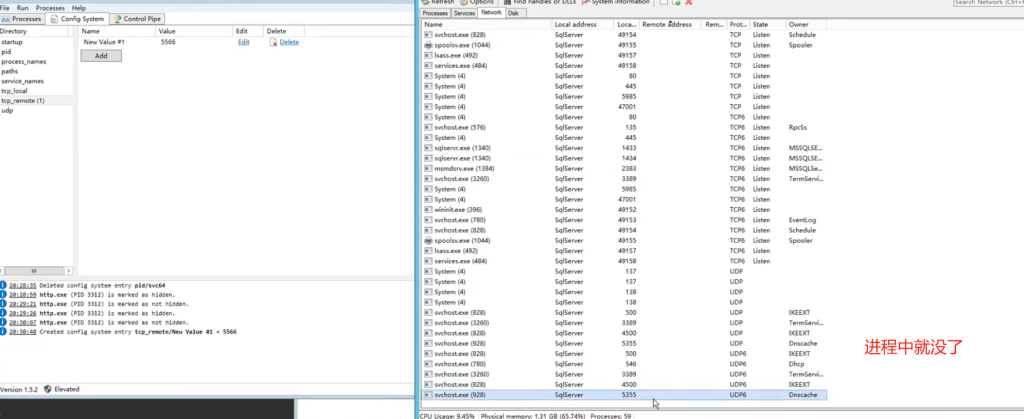
Task: Click the icon of svchost.exe (780) port 546
Action: (428, 364)
